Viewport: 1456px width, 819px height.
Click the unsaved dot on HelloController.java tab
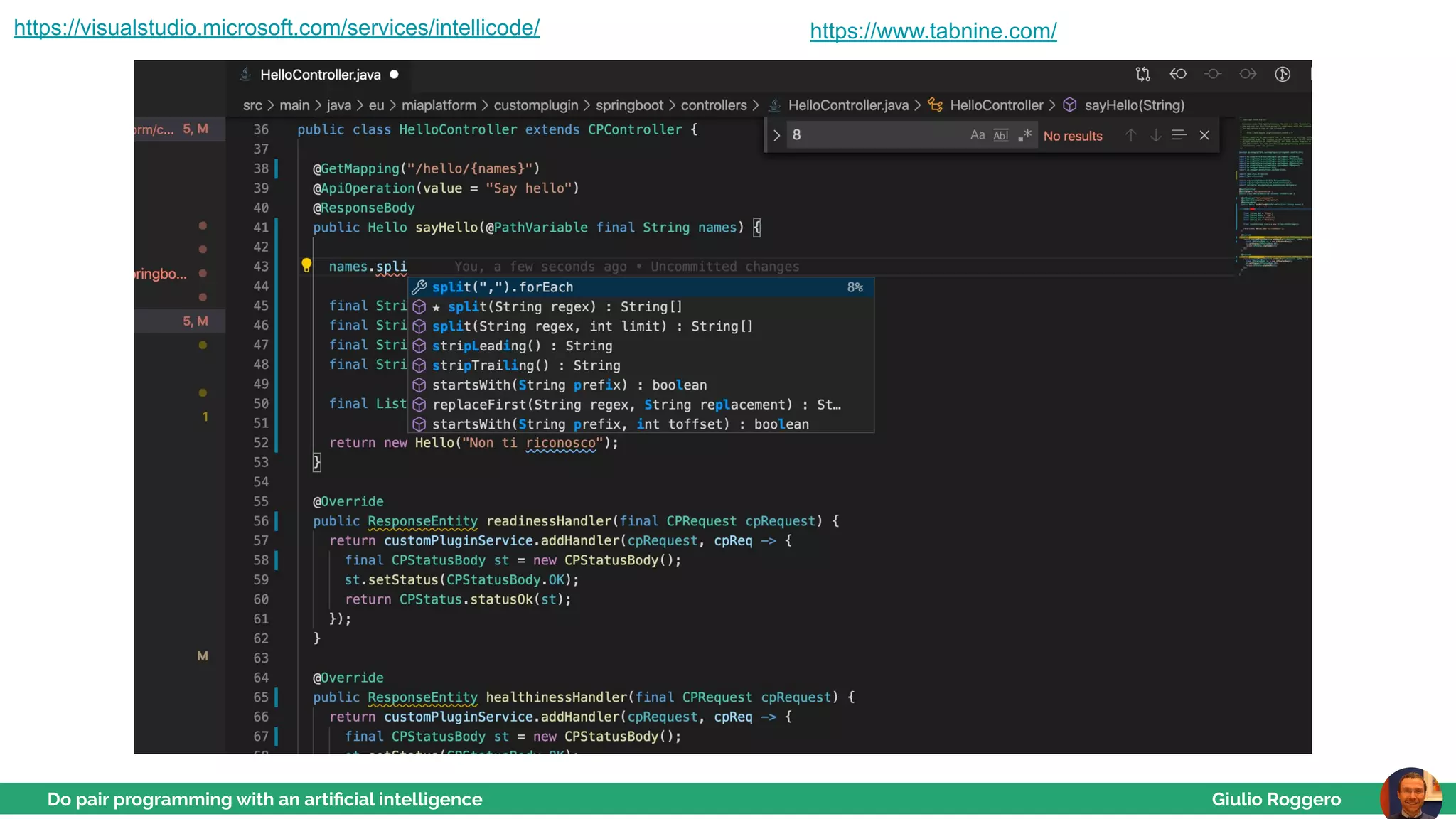tap(394, 74)
